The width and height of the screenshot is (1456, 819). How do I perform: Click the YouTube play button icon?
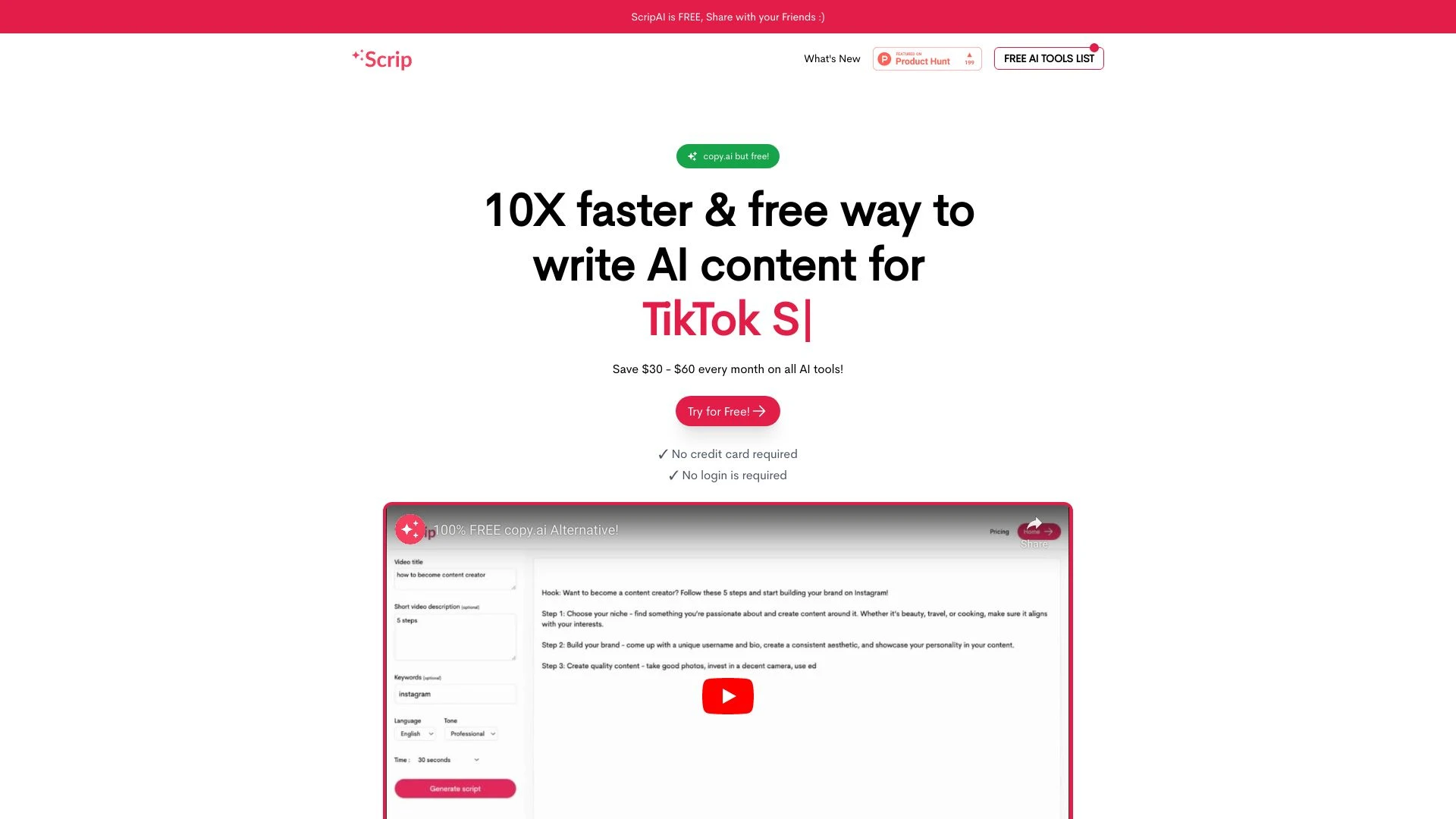click(x=728, y=695)
